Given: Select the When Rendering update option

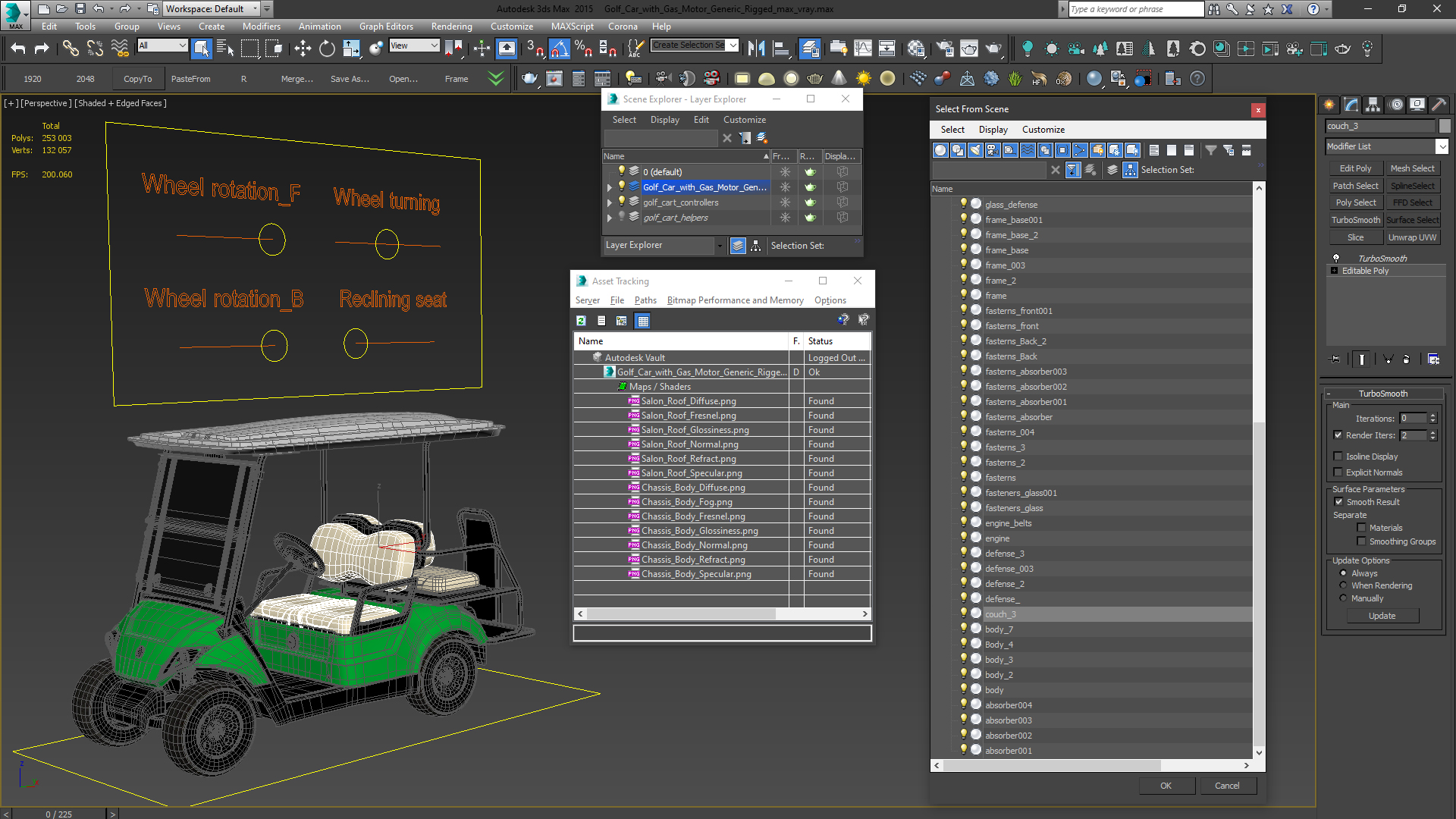Looking at the screenshot, I should pos(1344,585).
